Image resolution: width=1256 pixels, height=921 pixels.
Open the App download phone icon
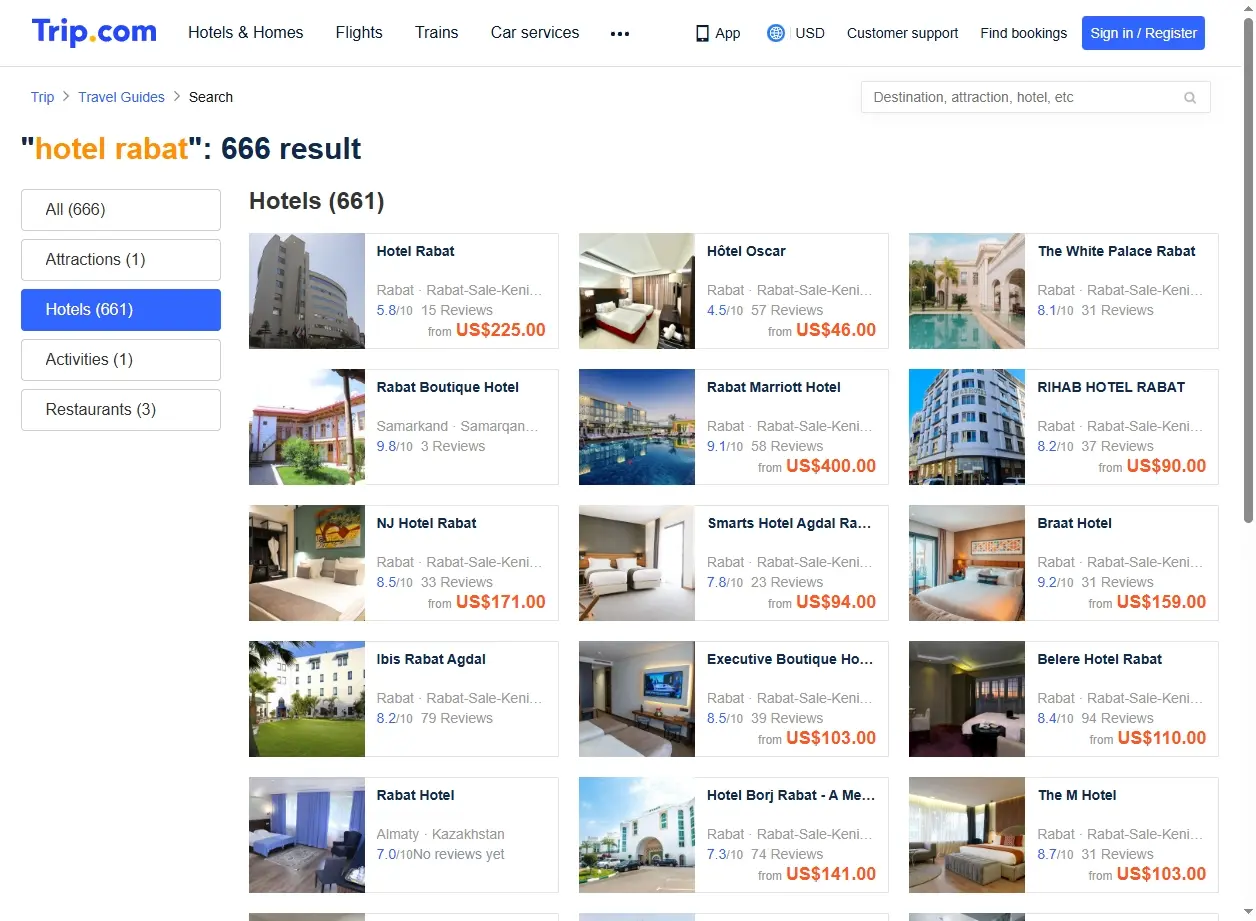[702, 33]
